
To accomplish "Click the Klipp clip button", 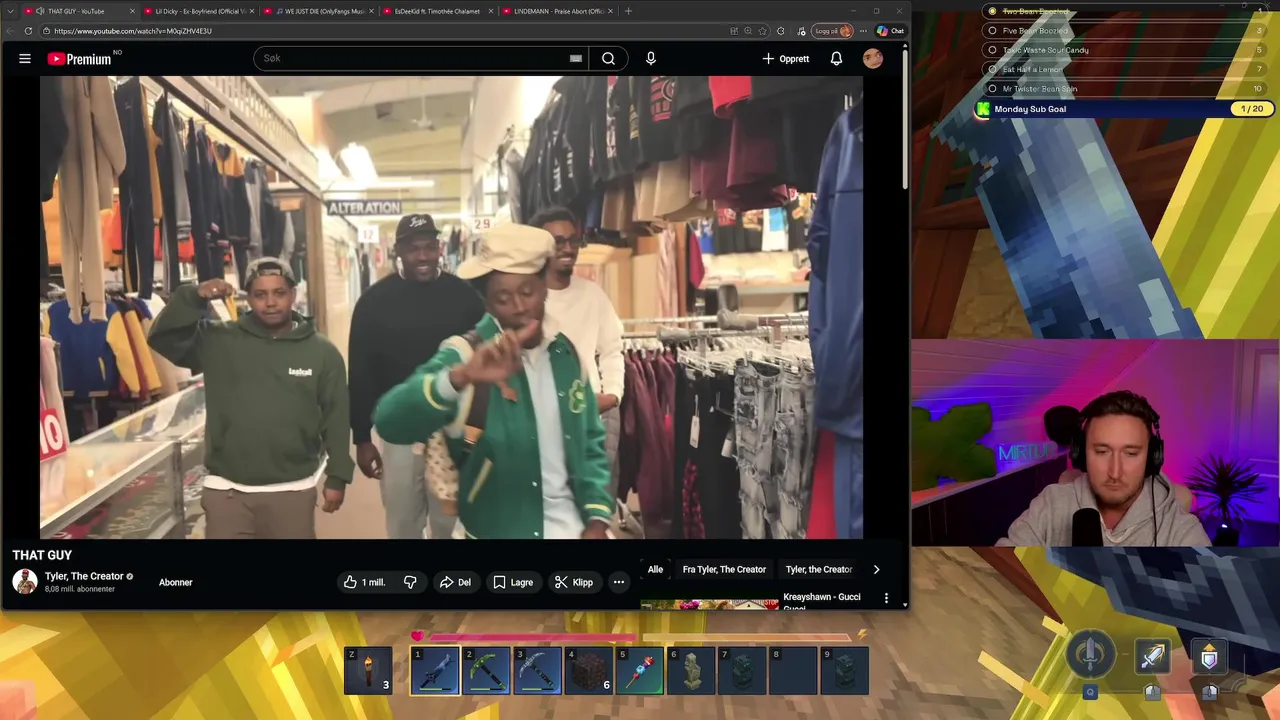I will pyautogui.click(x=574, y=582).
